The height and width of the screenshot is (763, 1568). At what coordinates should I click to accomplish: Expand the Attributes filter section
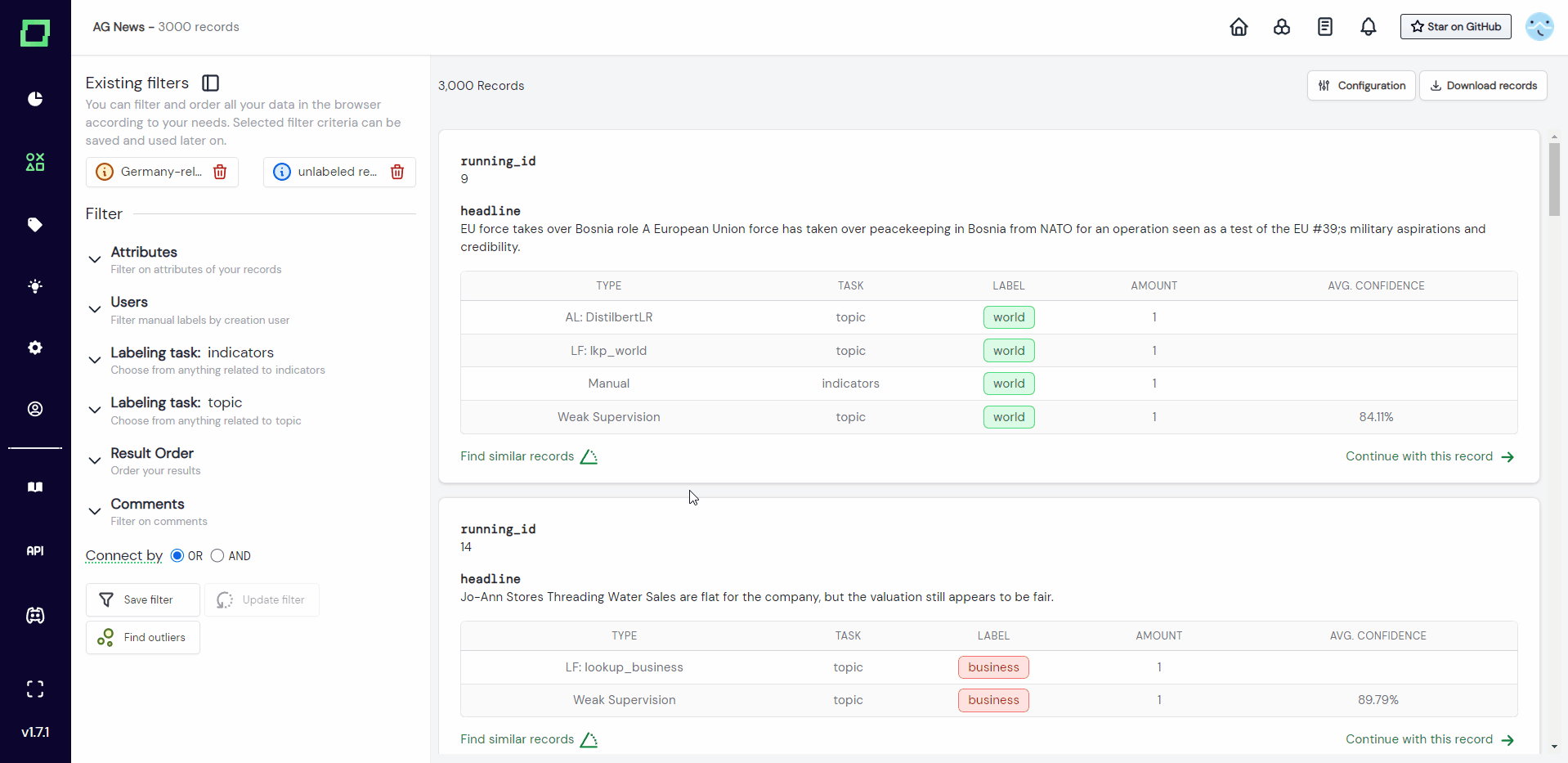(95, 259)
